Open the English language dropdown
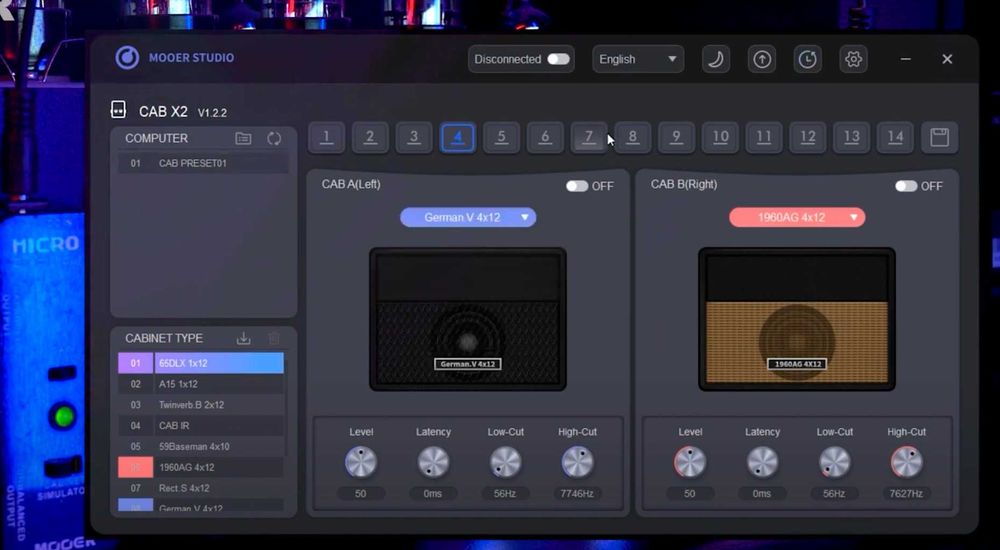This screenshot has height=550, width=1000. click(638, 59)
